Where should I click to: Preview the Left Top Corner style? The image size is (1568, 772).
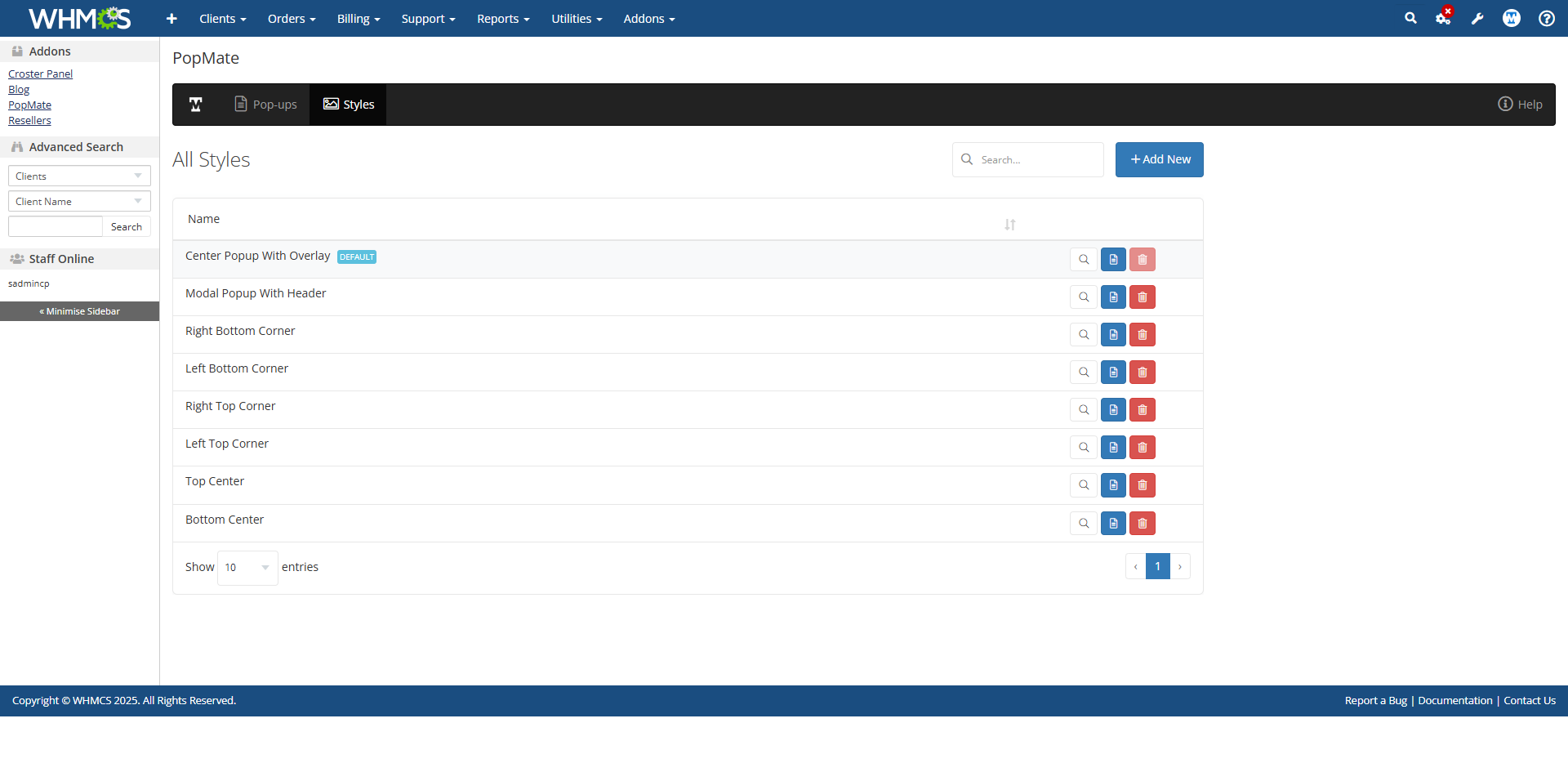click(x=1084, y=448)
